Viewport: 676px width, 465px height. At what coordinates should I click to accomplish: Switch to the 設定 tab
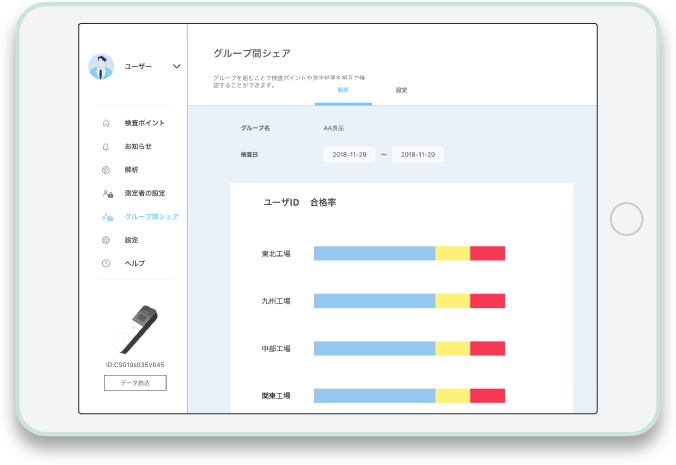point(401,91)
